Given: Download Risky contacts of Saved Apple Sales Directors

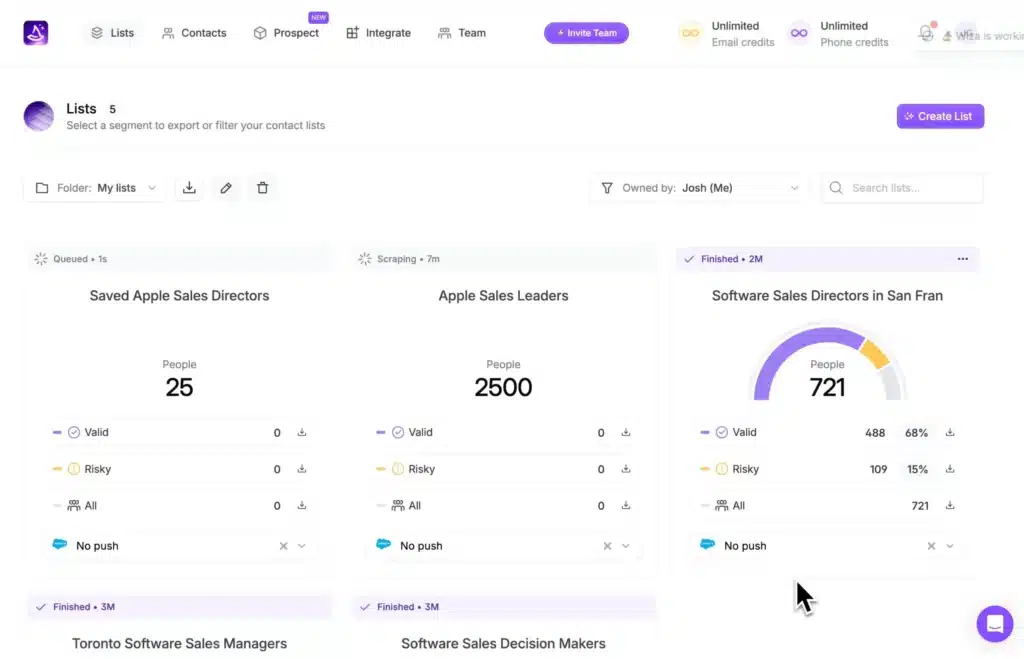Looking at the screenshot, I should coord(302,469).
